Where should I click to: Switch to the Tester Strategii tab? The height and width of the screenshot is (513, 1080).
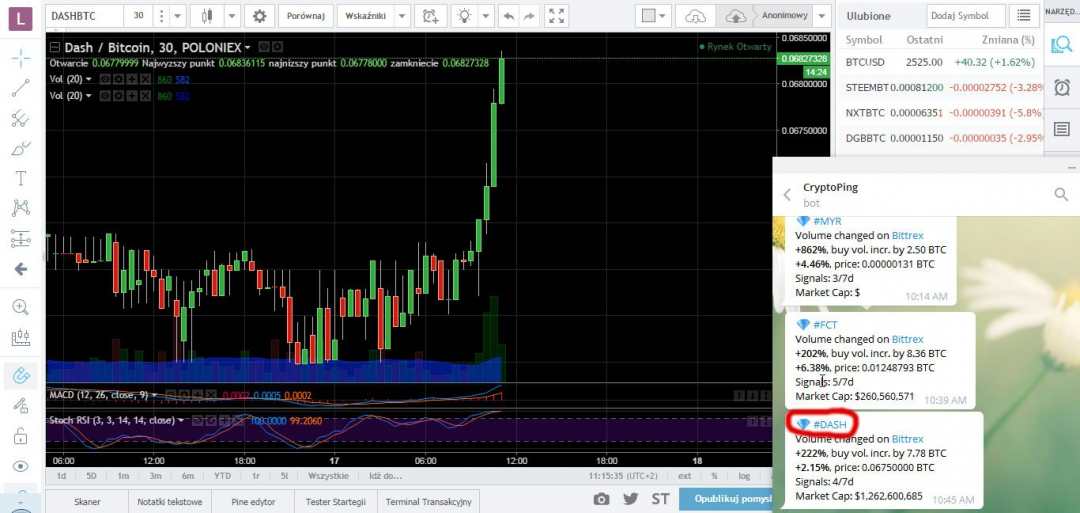[337, 501]
